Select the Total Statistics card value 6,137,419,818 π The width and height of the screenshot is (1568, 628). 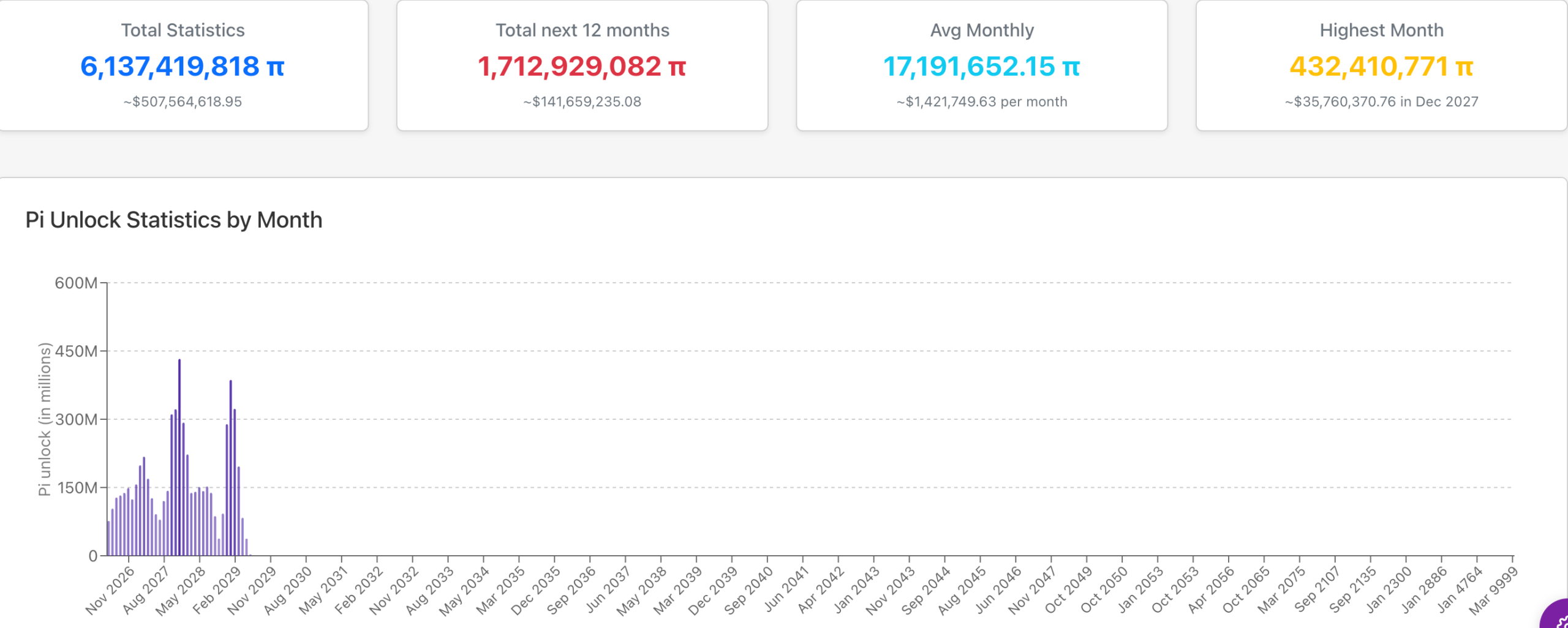[x=183, y=66]
